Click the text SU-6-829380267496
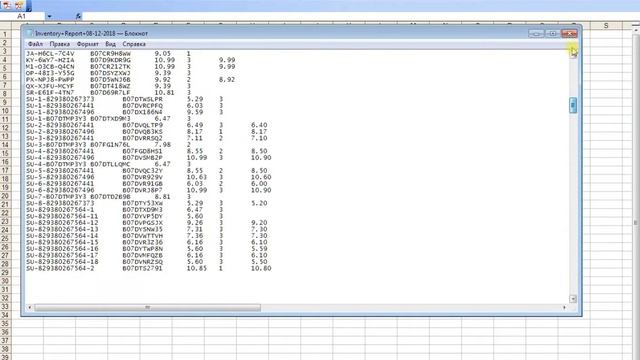640x360 pixels. (60, 191)
